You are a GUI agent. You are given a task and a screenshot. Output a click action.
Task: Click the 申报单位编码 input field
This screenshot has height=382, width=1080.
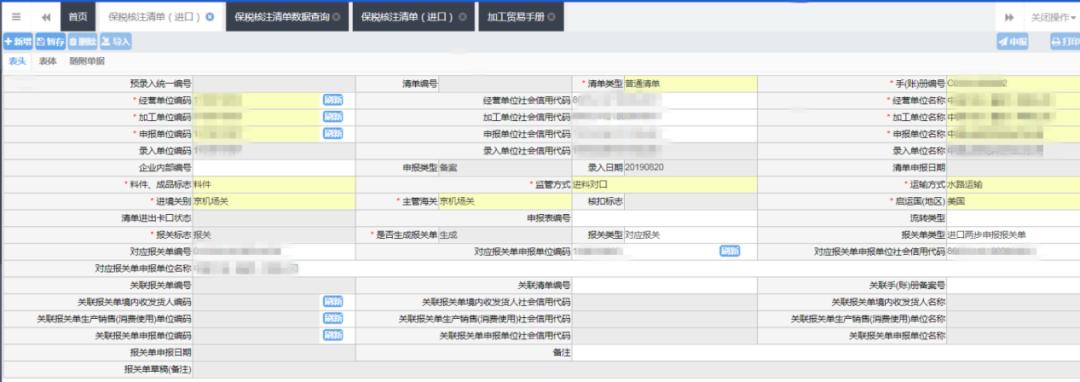(x=257, y=134)
